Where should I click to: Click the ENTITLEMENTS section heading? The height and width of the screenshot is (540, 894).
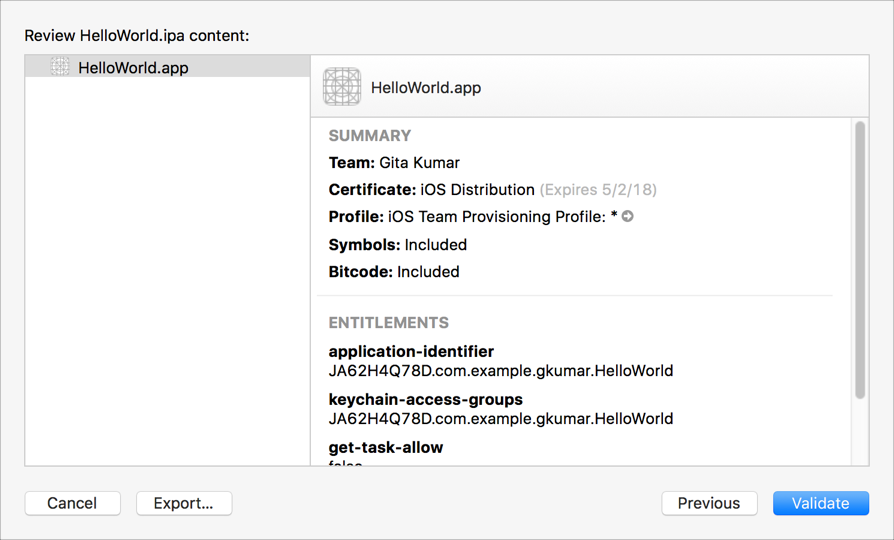(388, 323)
